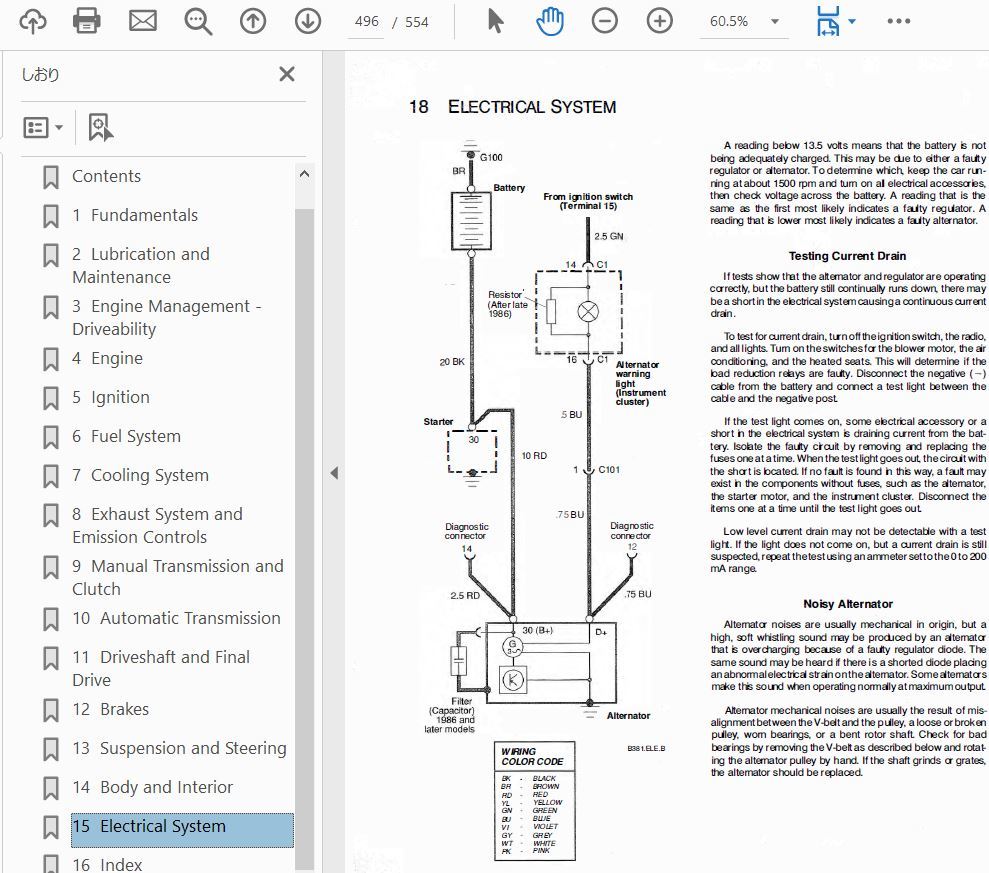Image resolution: width=989 pixels, height=873 pixels.
Task: Click the total page count 554
Action: click(416, 21)
